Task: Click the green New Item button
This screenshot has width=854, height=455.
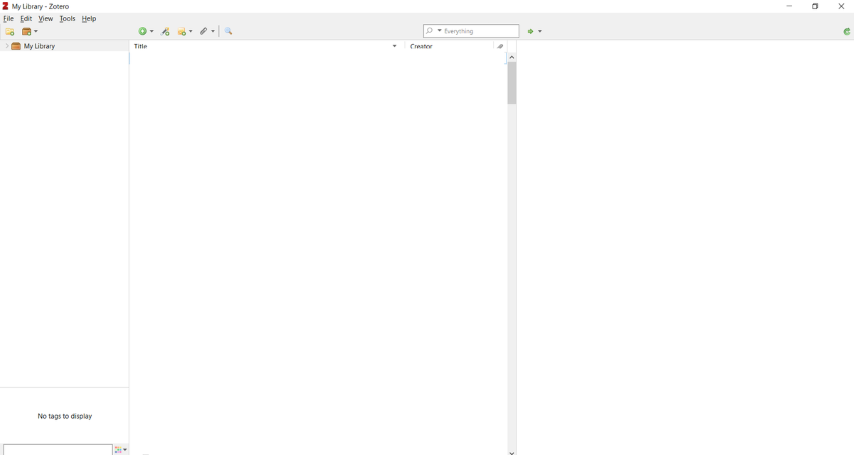Action: pos(145,32)
